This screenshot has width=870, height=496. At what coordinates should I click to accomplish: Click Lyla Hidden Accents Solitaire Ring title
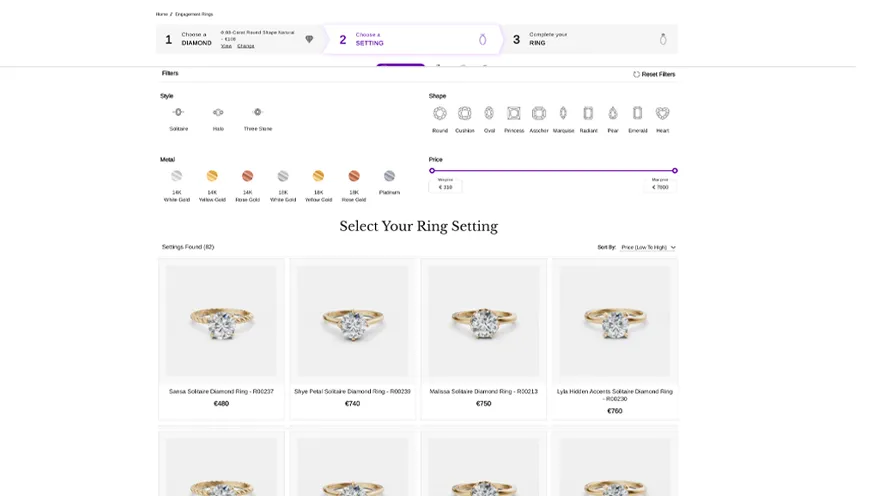tap(614, 395)
